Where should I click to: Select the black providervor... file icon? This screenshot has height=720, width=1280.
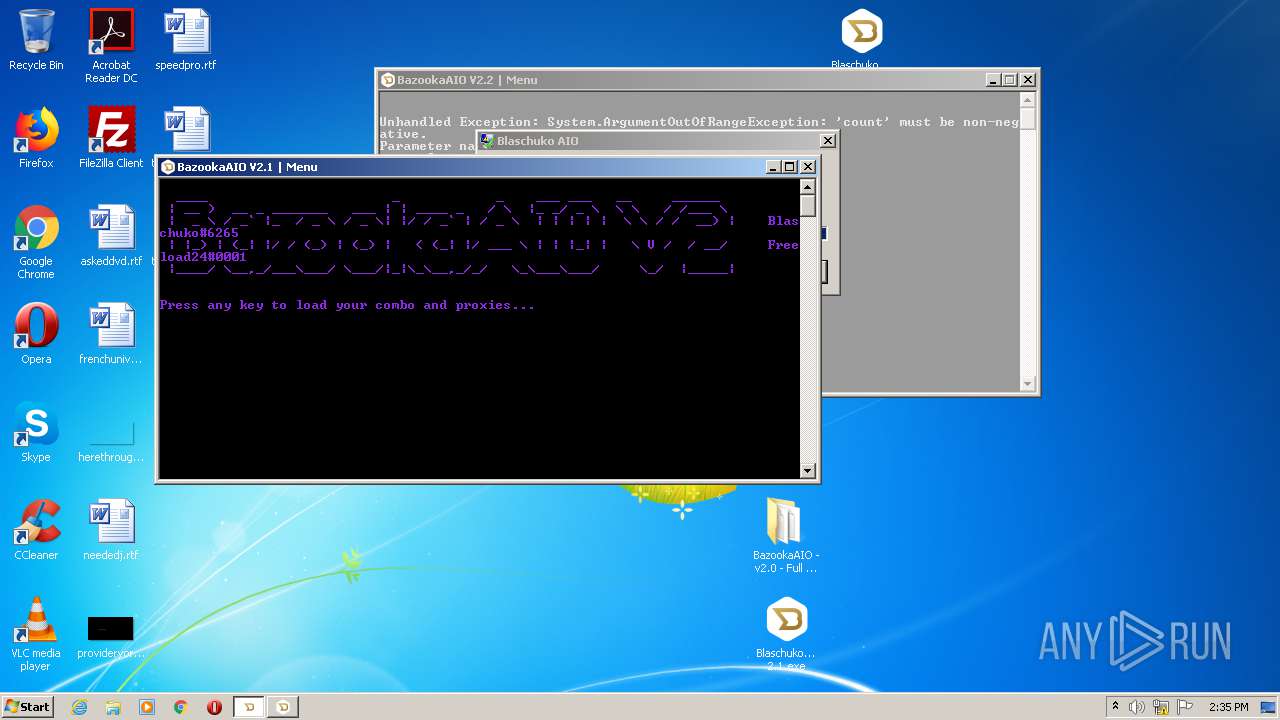[x=111, y=636]
